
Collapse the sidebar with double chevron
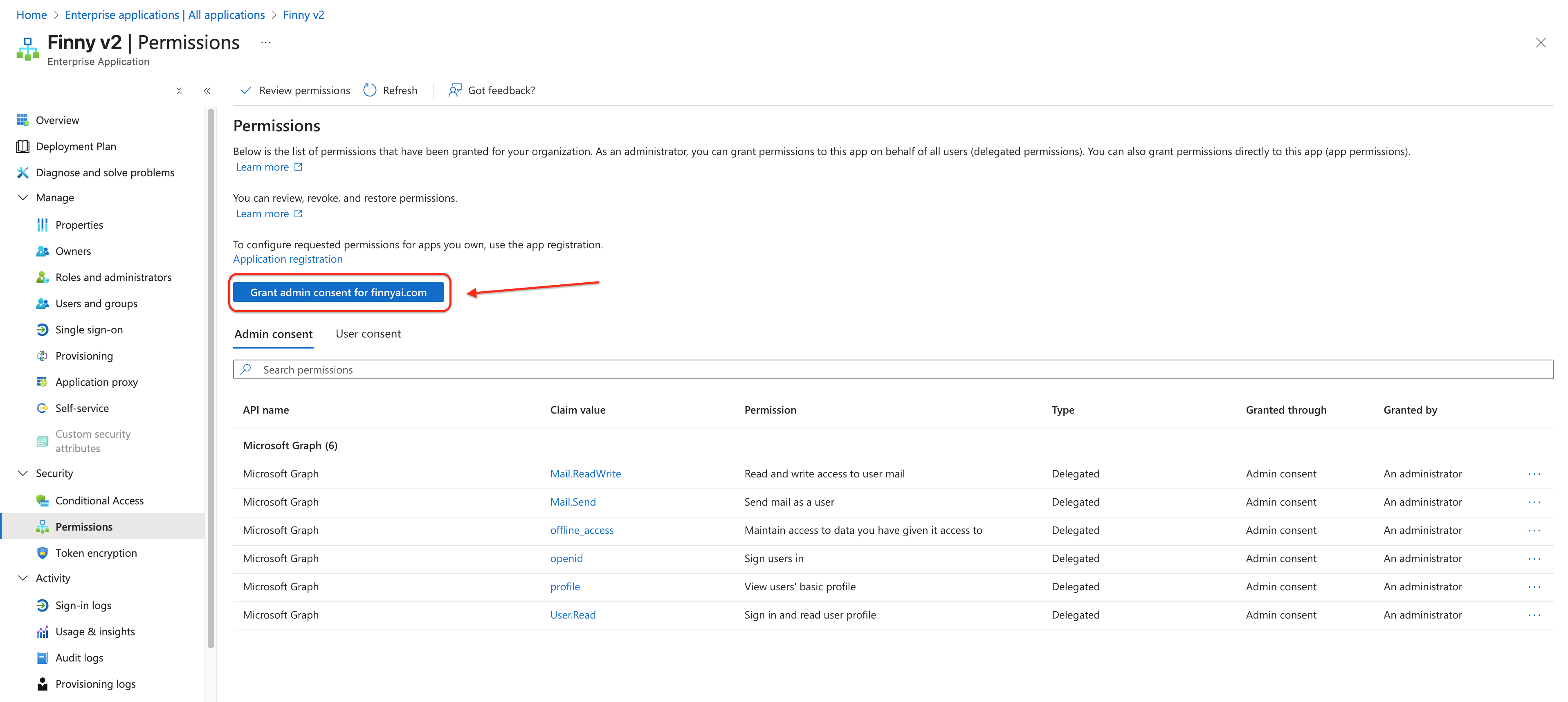click(x=207, y=91)
